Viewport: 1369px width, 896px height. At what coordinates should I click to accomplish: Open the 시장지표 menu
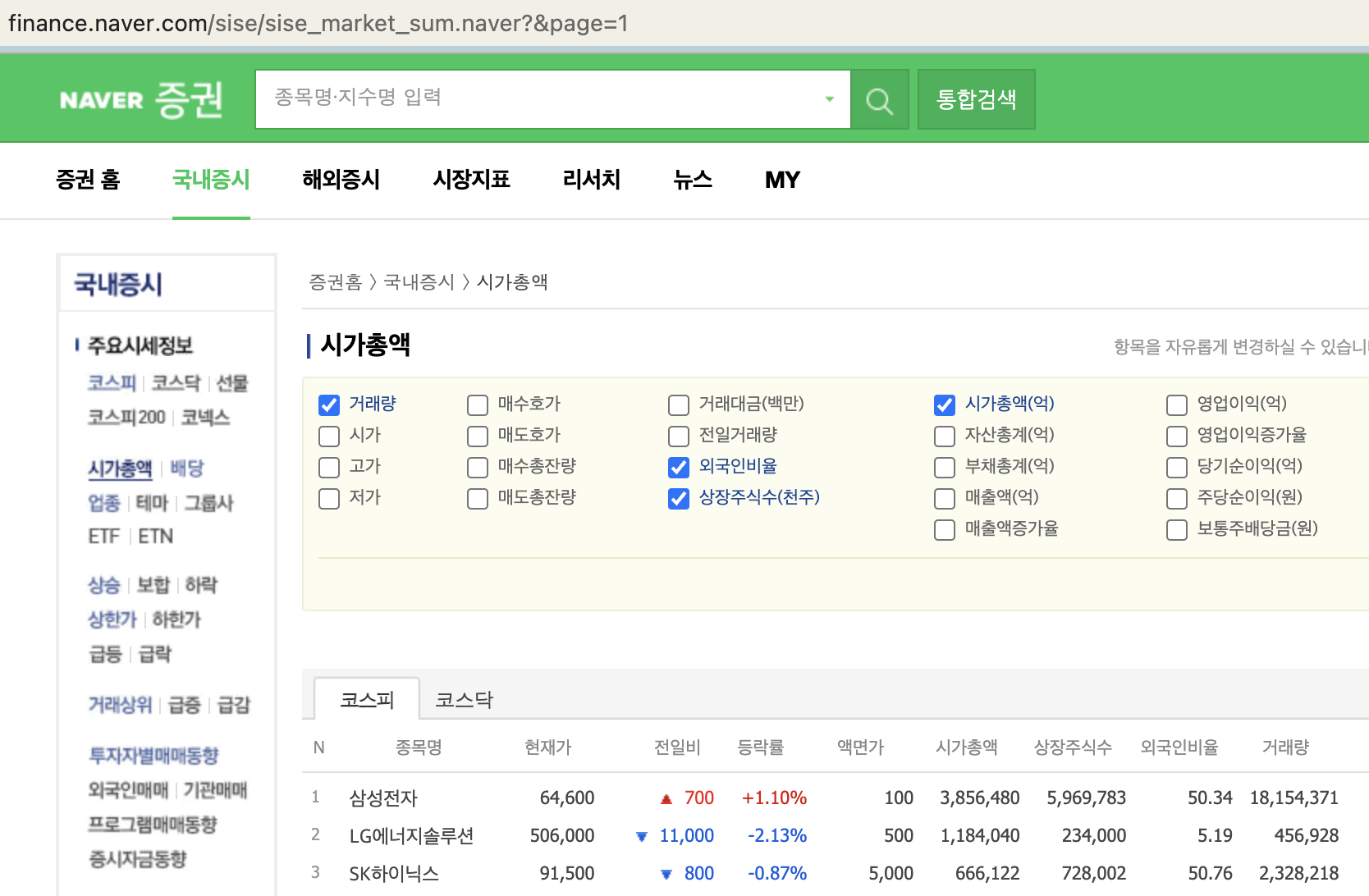click(x=472, y=180)
